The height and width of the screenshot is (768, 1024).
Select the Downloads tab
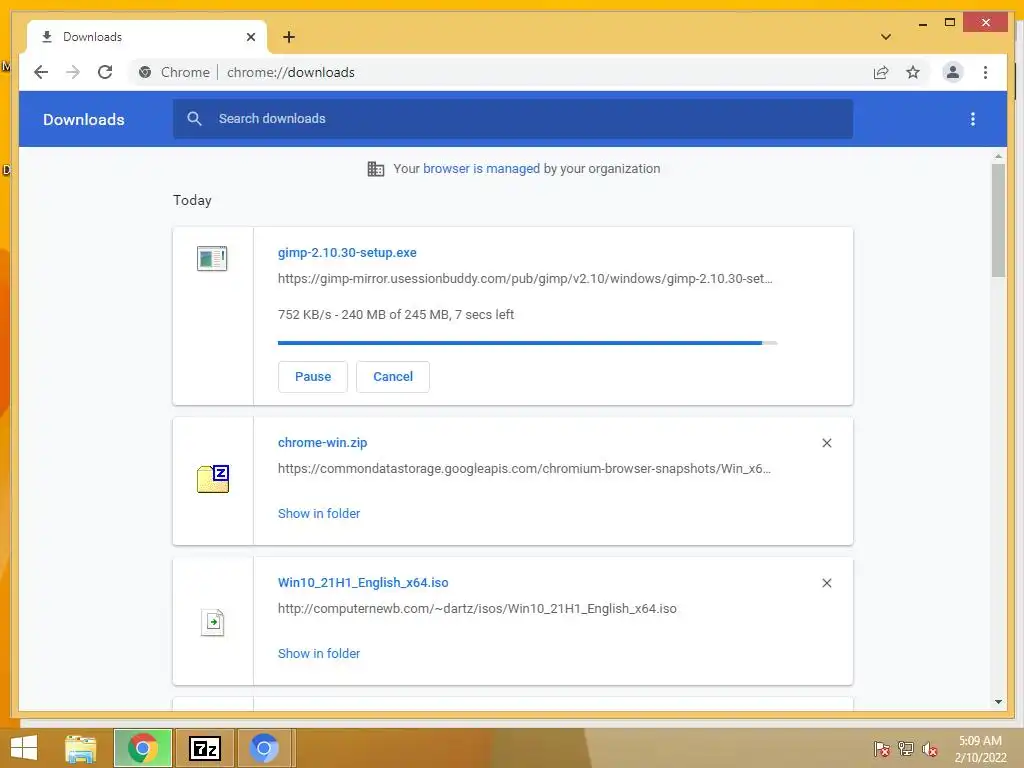(x=147, y=37)
